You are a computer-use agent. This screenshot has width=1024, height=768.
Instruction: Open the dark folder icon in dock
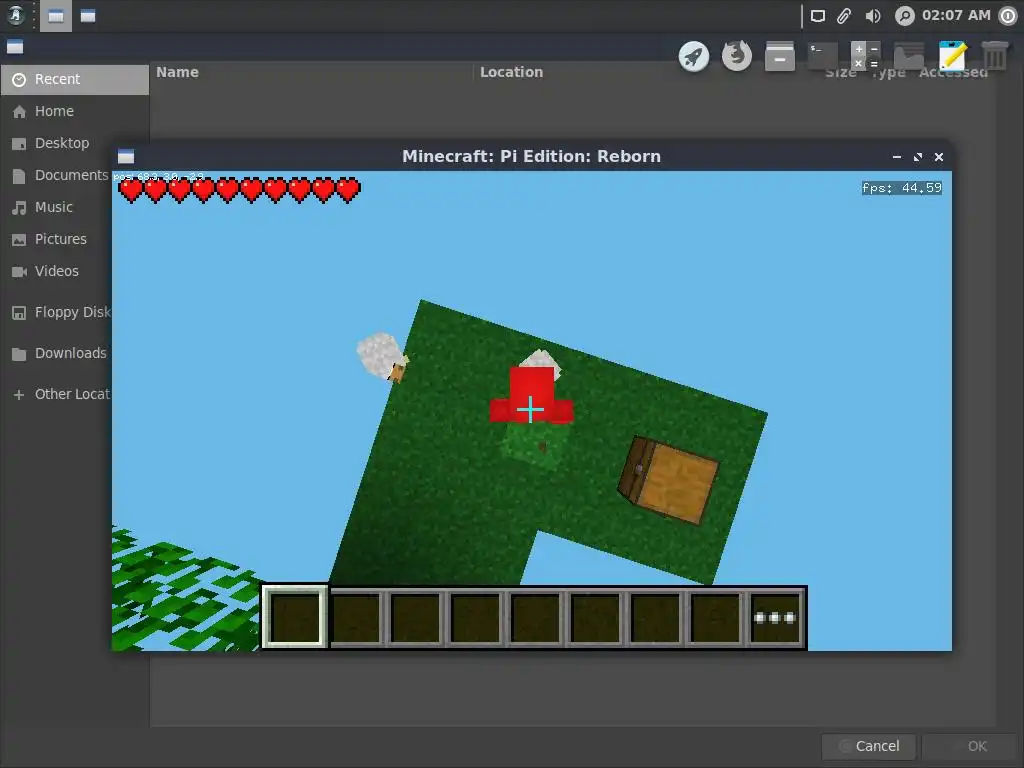pos(909,56)
